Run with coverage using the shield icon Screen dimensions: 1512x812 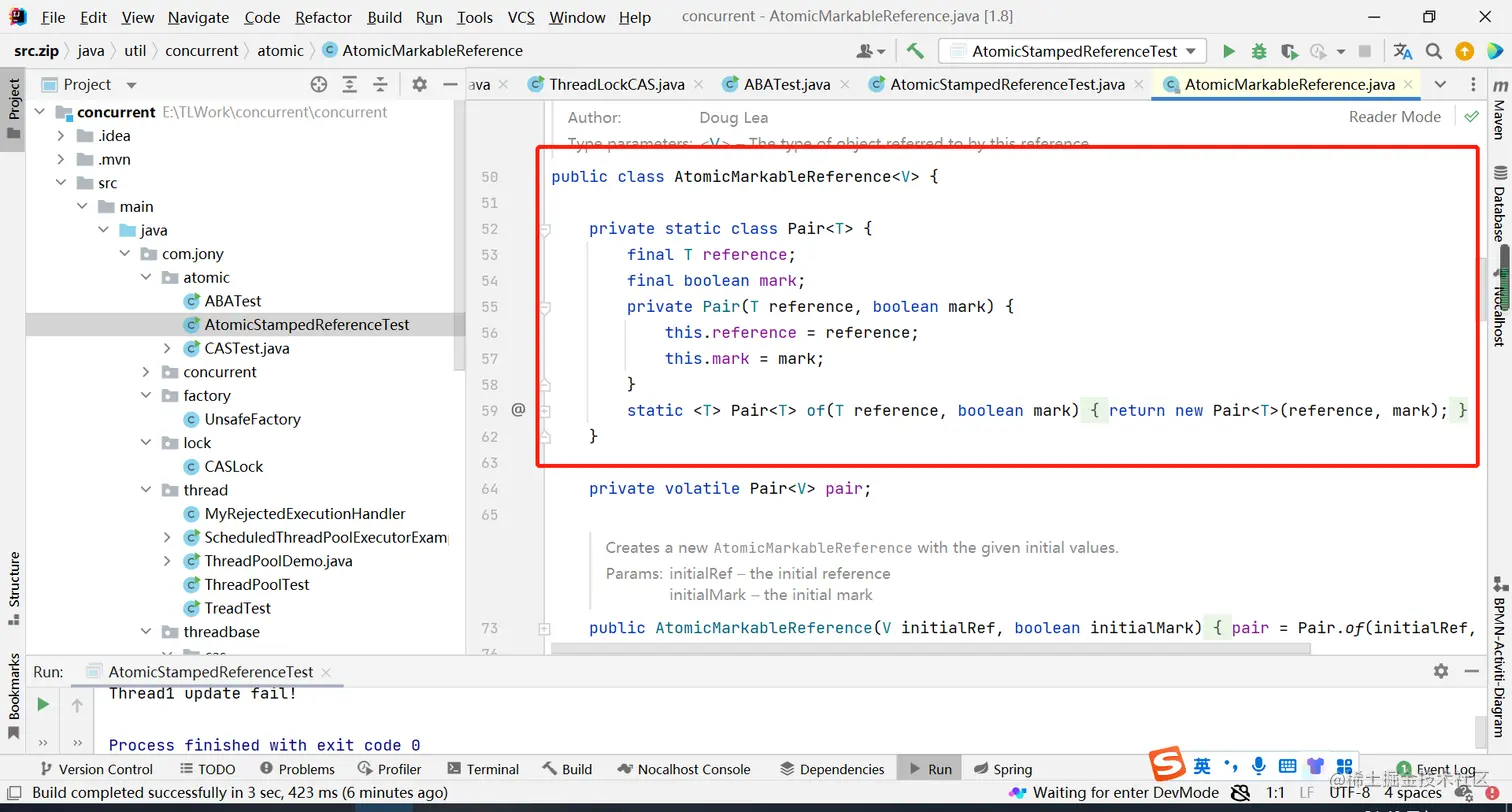(1289, 51)
